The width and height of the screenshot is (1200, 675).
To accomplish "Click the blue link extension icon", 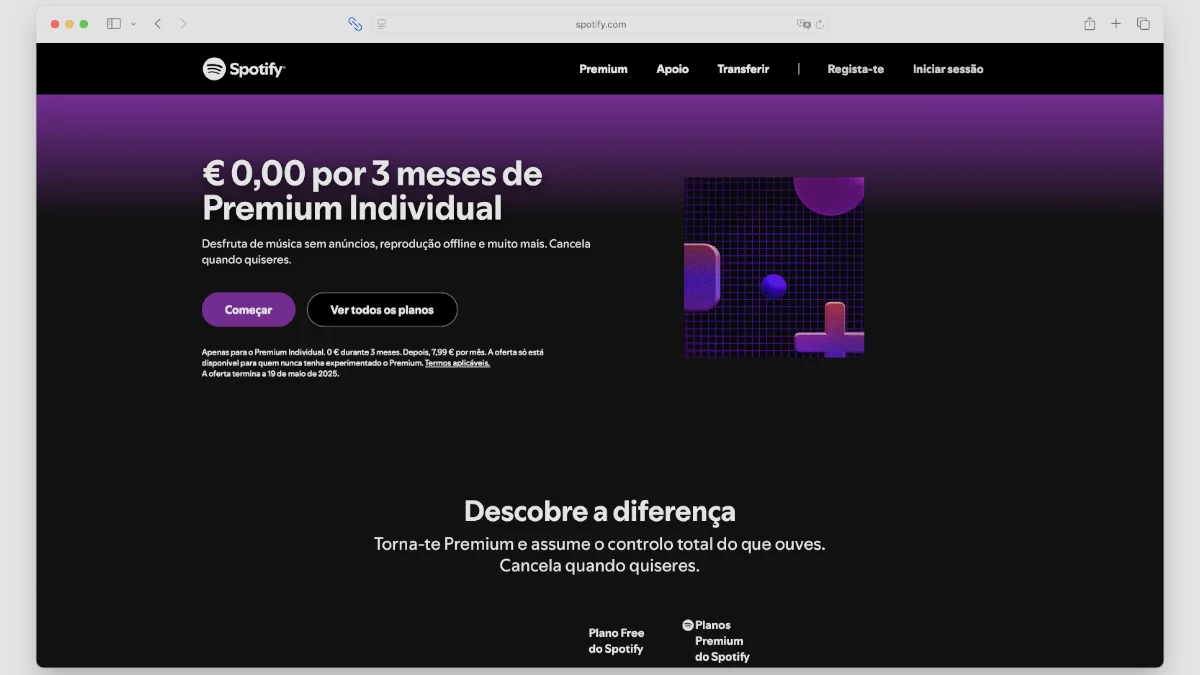I will 355,24.
